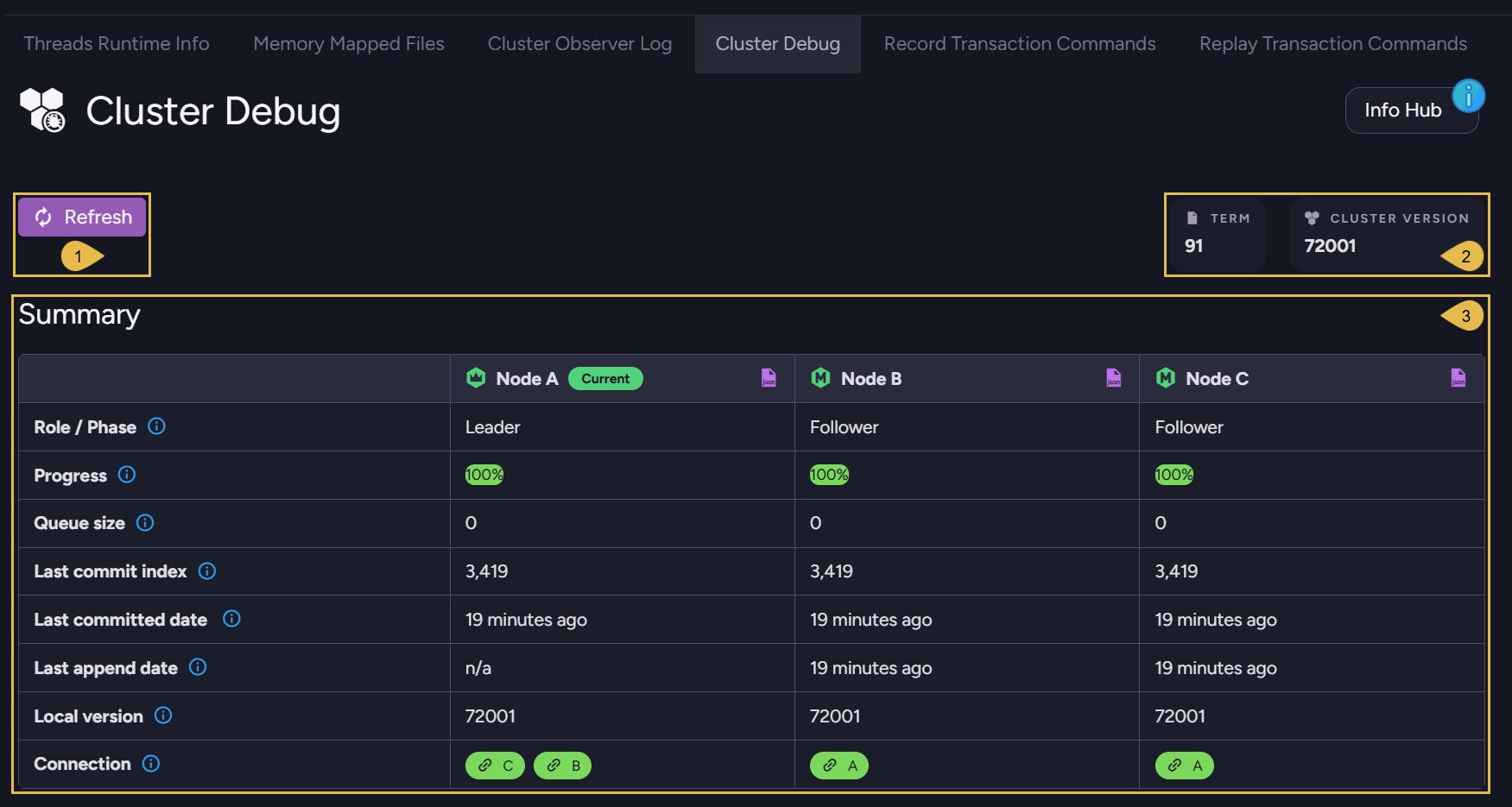Click Node B 100% progress indicator
This screenshot has width=1512, height=807.
[829, 475]
